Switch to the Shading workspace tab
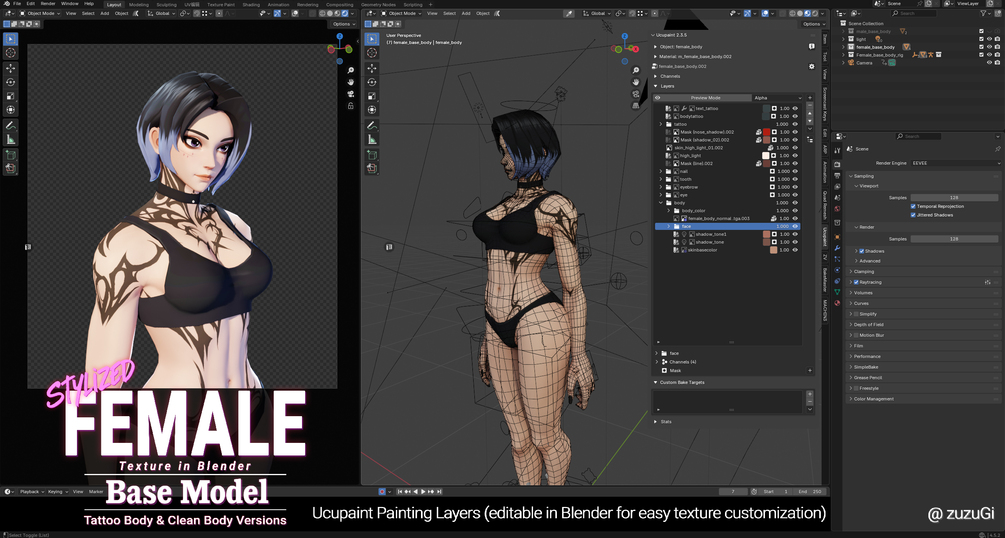1005x538 pixels. coord(251,4)
